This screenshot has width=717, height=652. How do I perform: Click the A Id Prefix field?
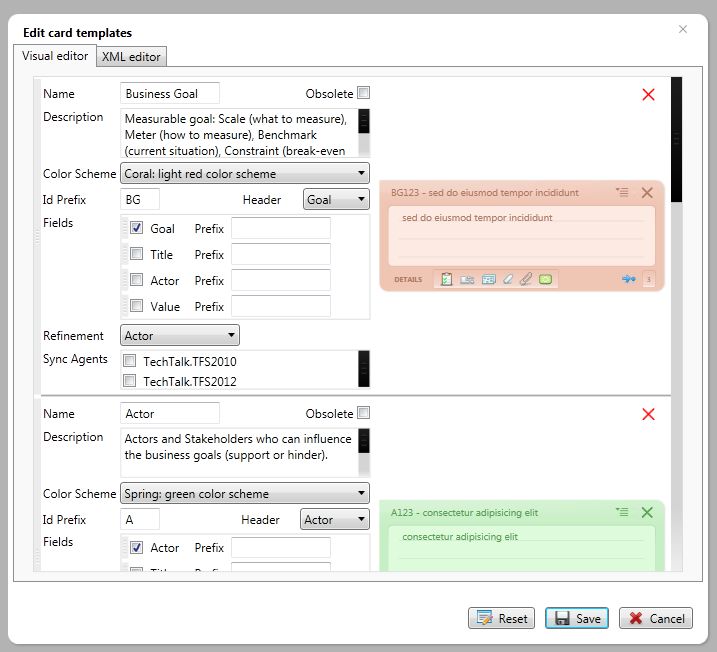click(140, 519)
